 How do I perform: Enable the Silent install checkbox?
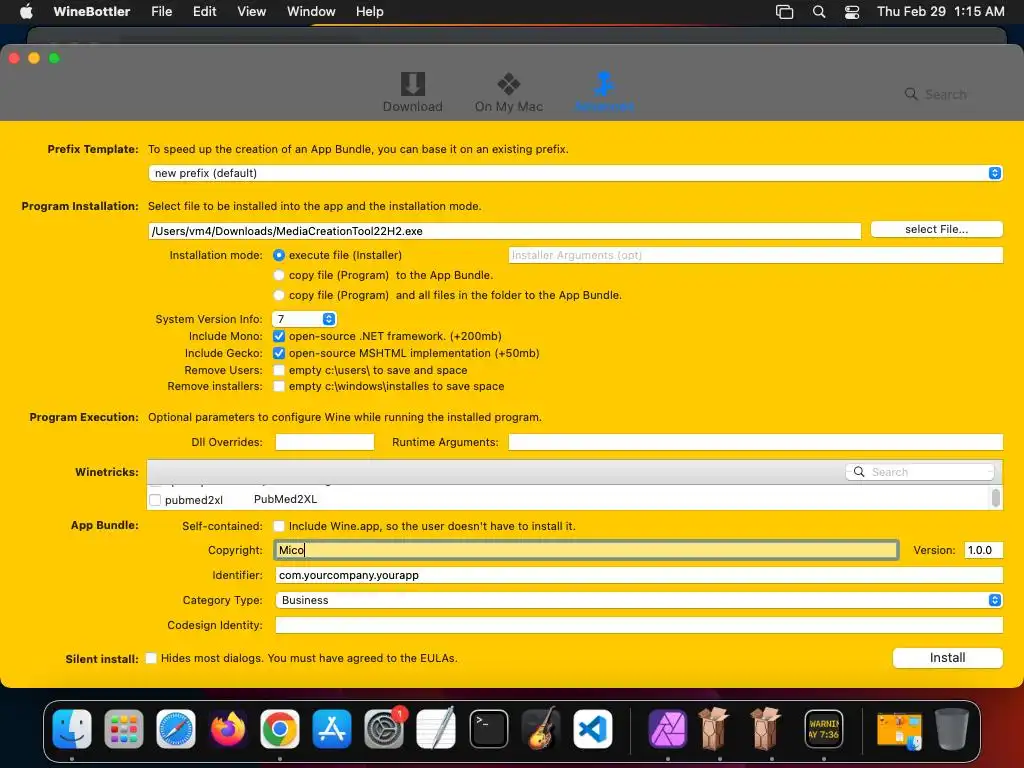coord(151,658)
